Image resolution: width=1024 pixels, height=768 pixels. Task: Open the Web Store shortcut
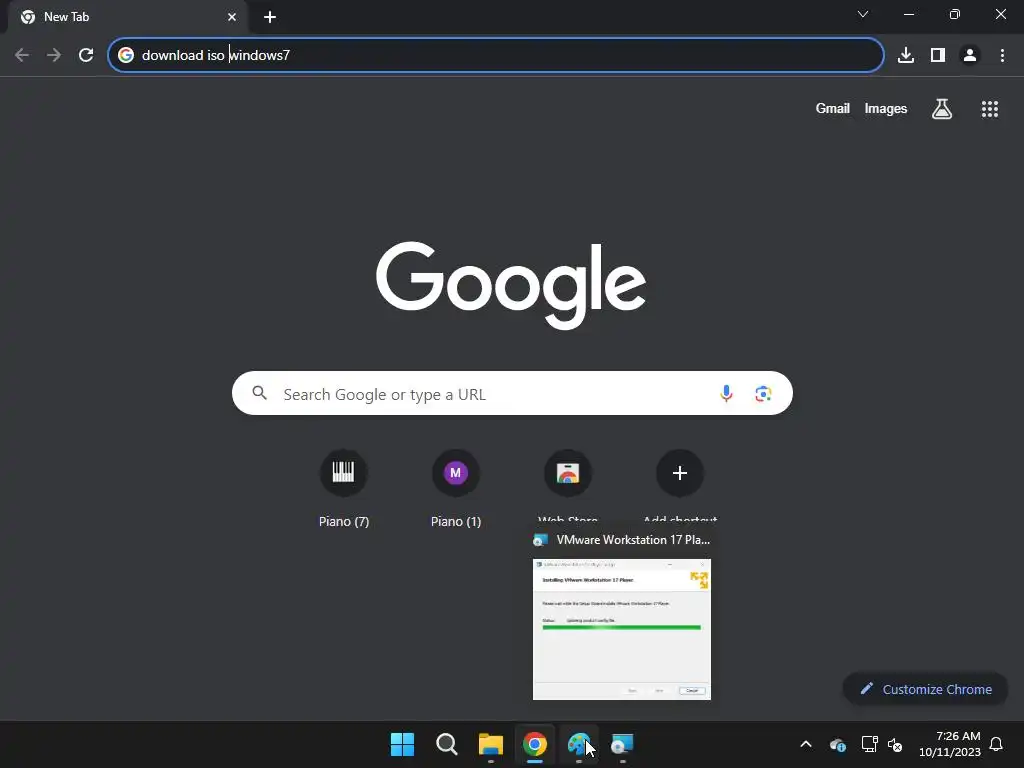(568, 485)
